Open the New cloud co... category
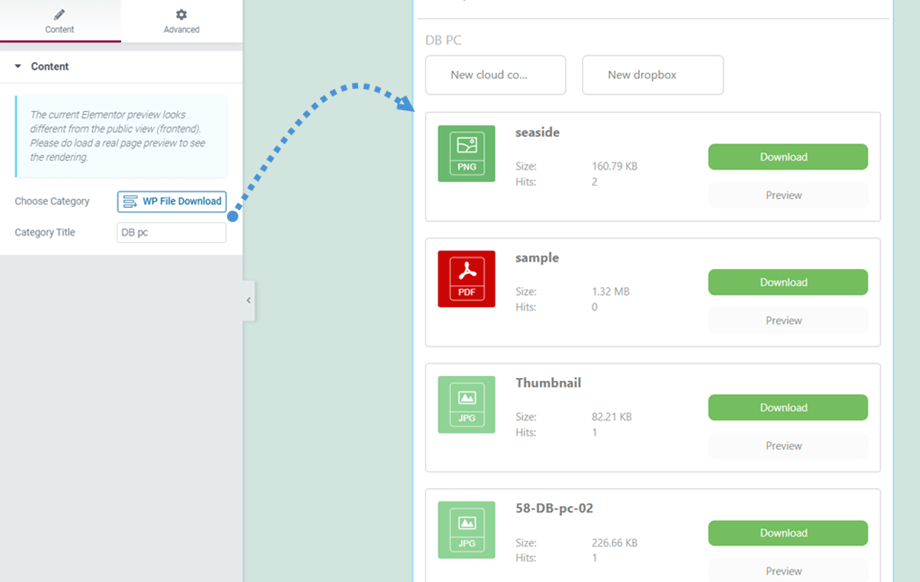This screenshot has width=920, height=582. 495,75
